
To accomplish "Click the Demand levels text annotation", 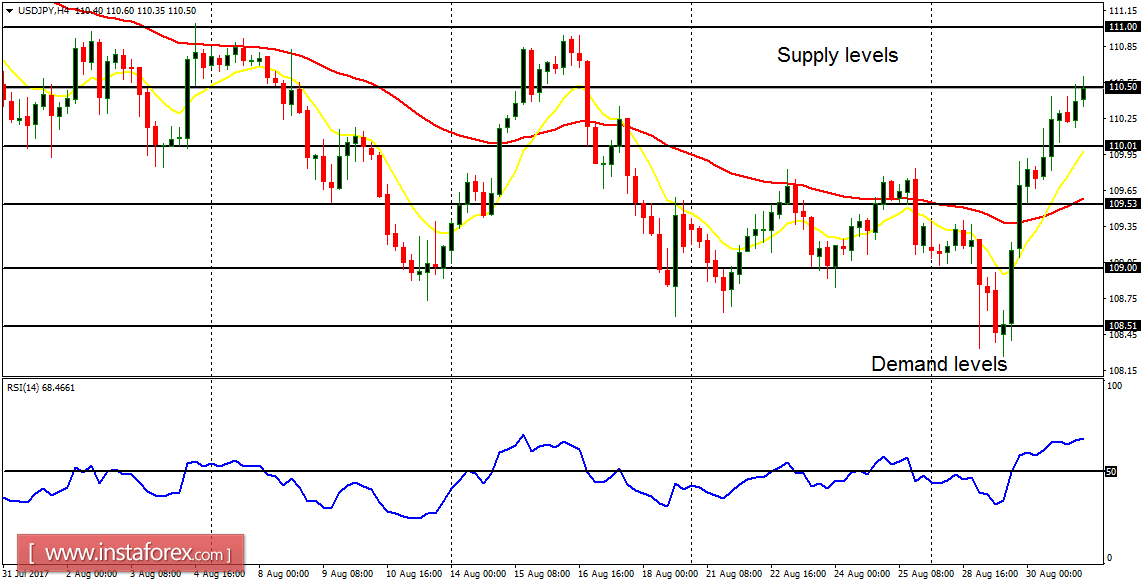I will [941, 364].
